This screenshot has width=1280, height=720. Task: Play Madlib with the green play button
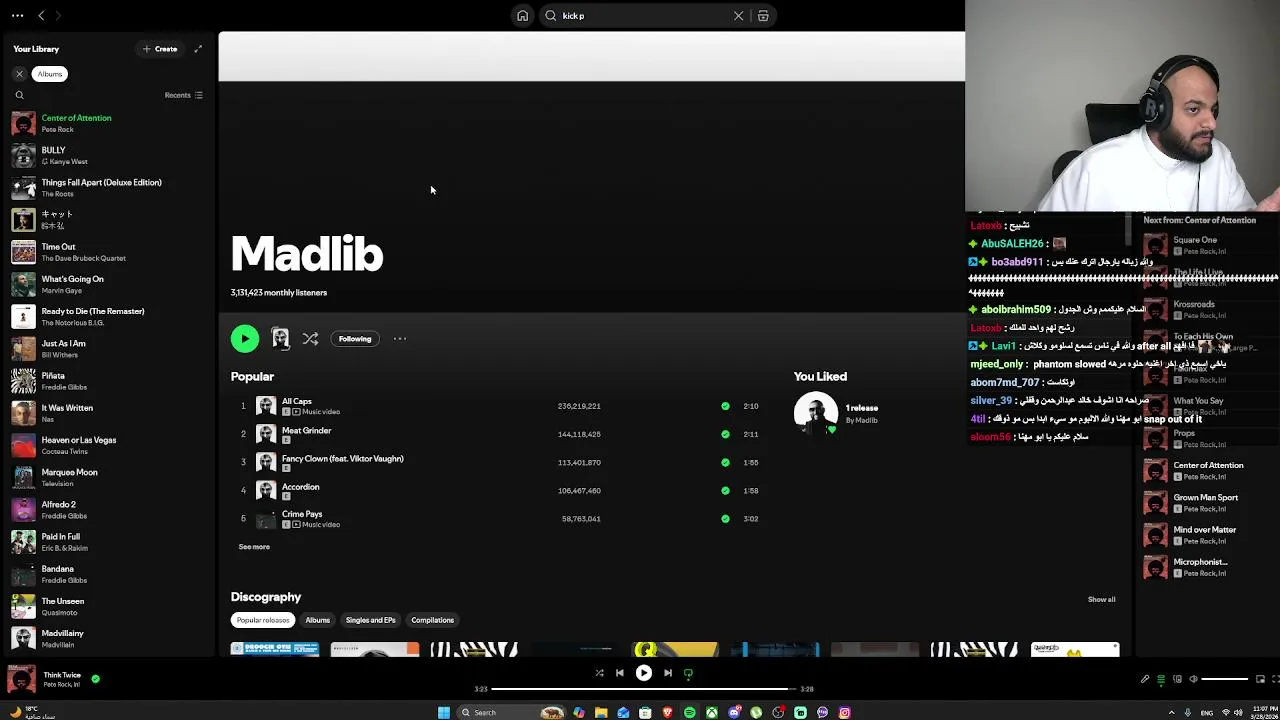pos(245,339)
